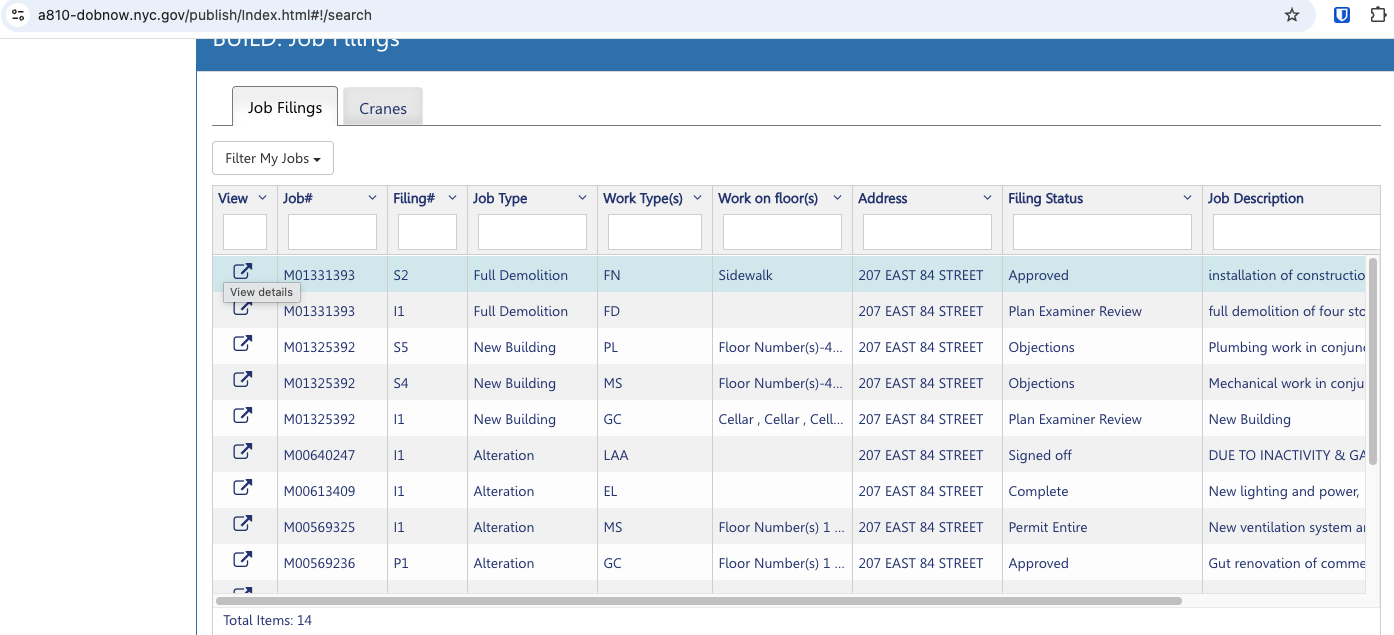The width and height of the screenshot is (1394, 635).
Task: Sort by the Job Description column header
Action: tap(1256, 198)
